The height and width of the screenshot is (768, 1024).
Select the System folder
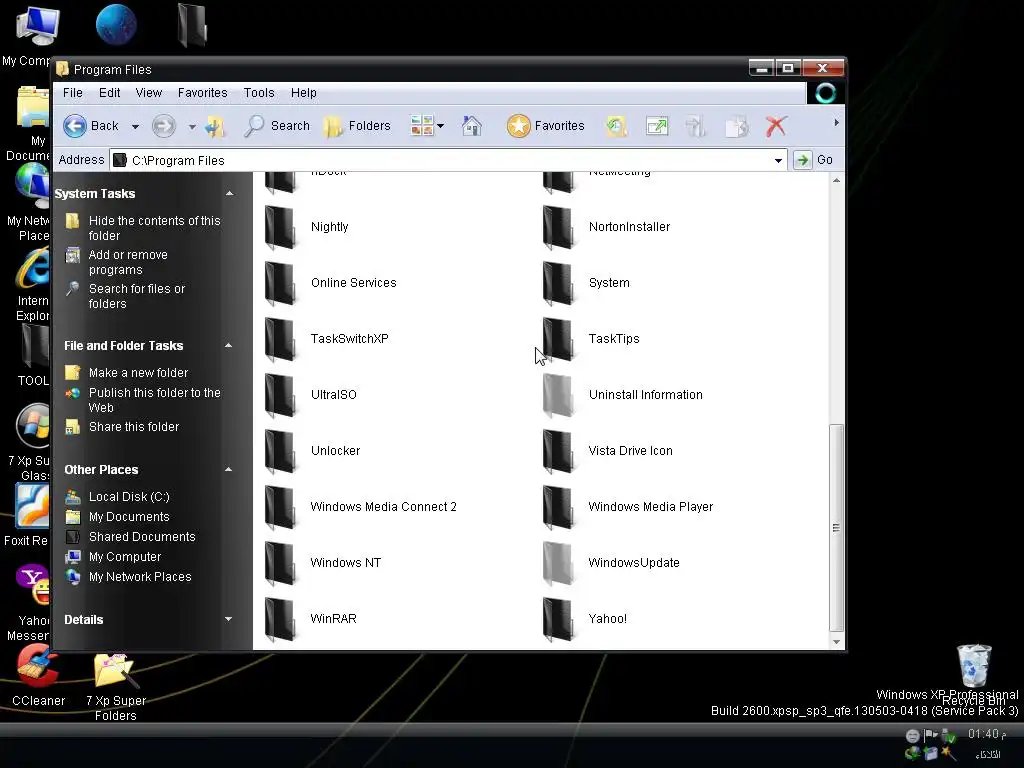(586, 283)
